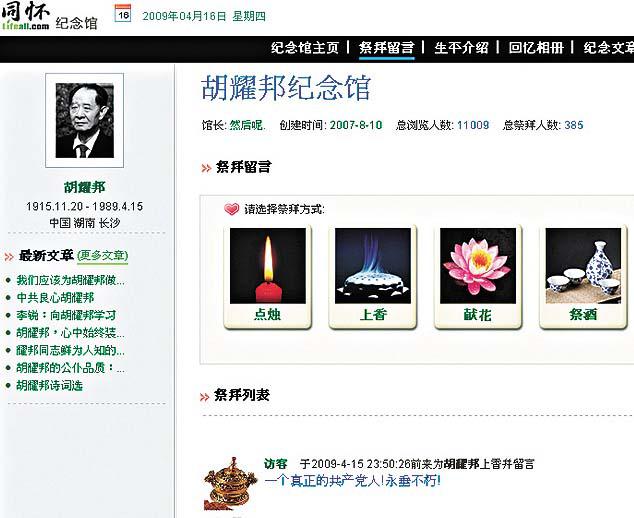
Task: Click the portrait photo of 胡耀邦
Action: [x=85, y=121]
